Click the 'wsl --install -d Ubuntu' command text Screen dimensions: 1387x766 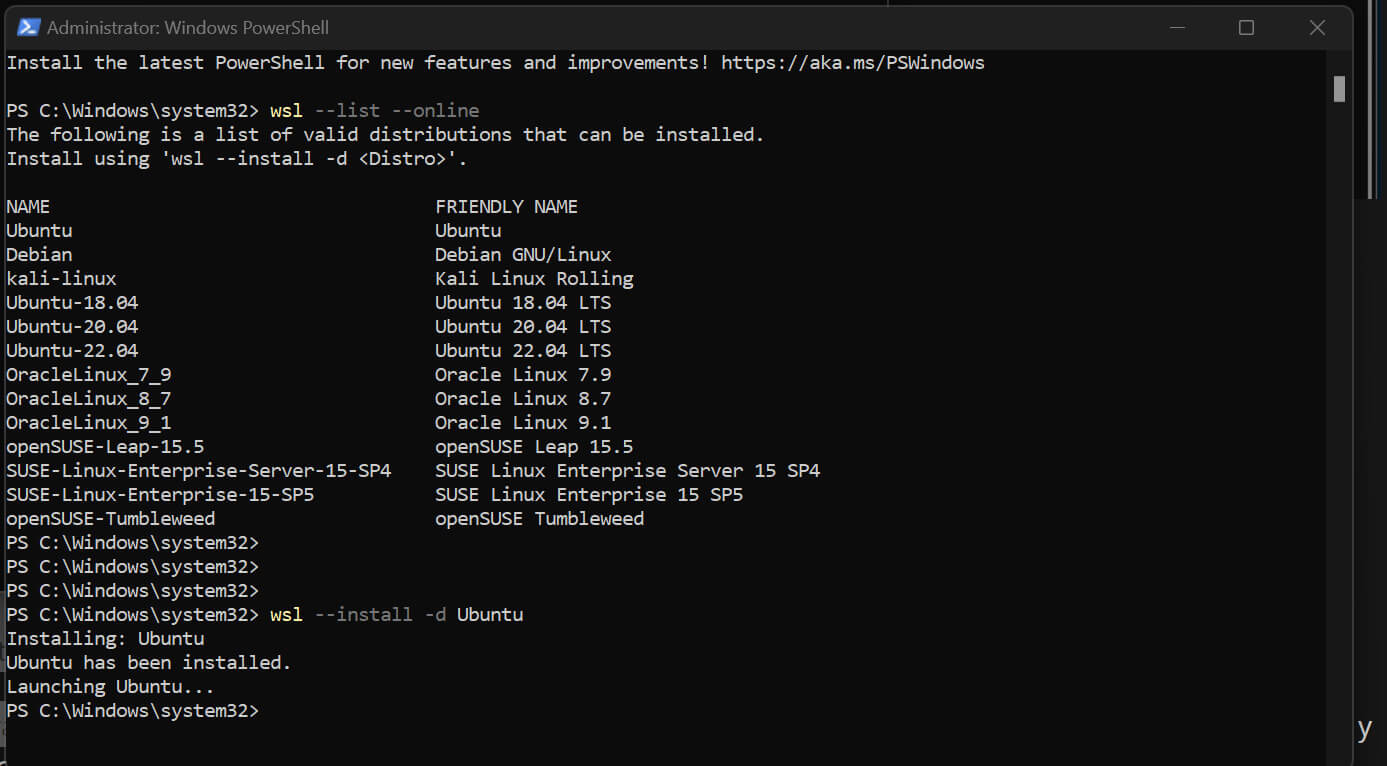pyautogui.click(x=395, y=614)
